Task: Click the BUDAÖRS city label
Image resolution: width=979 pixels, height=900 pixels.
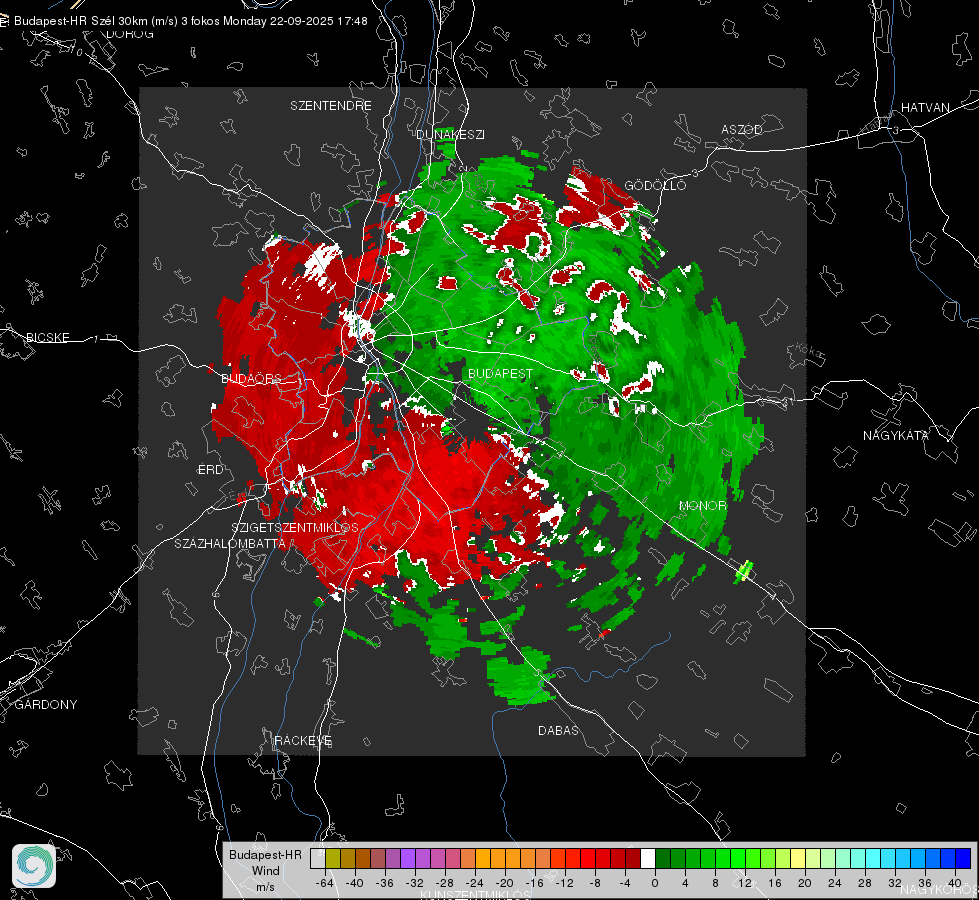Action: pyautogui.click(x=251, y=378)
